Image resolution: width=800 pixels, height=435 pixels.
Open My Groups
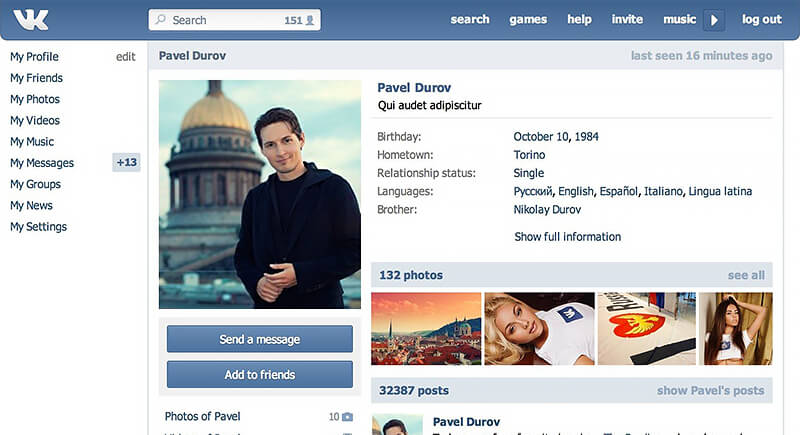35,184
